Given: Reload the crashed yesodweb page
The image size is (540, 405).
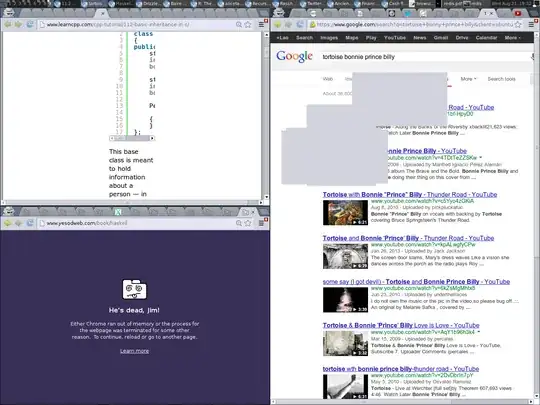Looking at the screenshot, I should click(x=30, y=223).
